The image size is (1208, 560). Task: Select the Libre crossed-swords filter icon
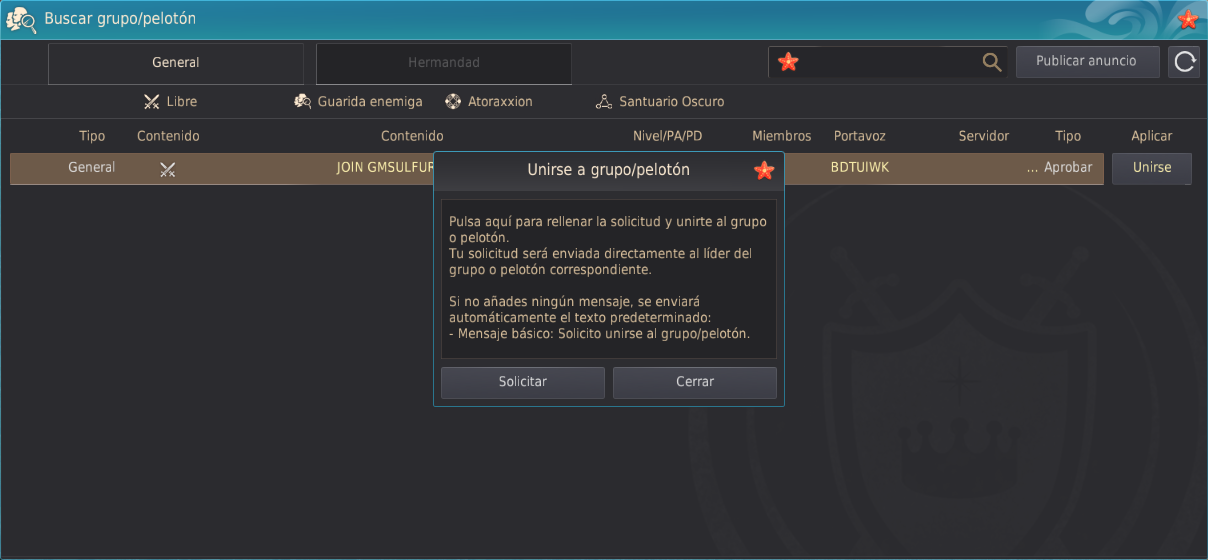point(152,101)
